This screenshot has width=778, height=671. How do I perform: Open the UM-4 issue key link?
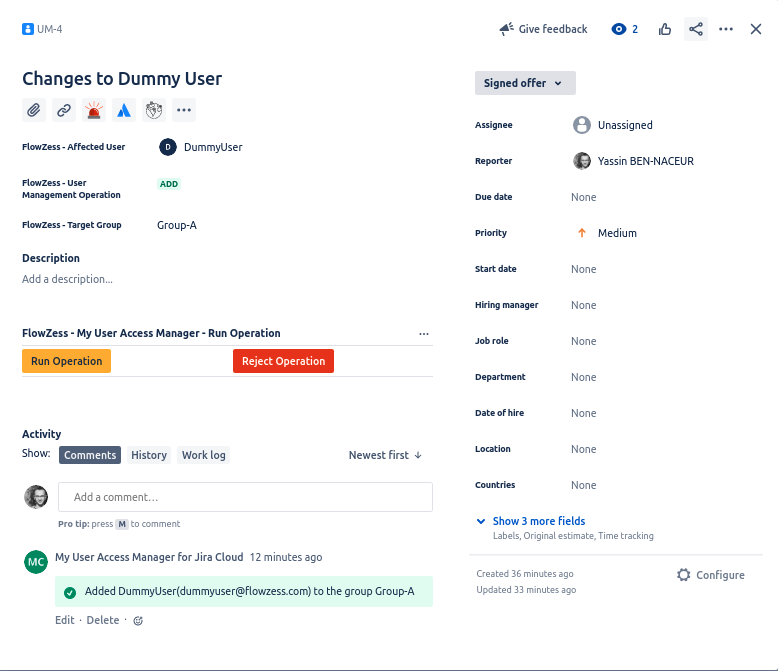click(50, 29)
